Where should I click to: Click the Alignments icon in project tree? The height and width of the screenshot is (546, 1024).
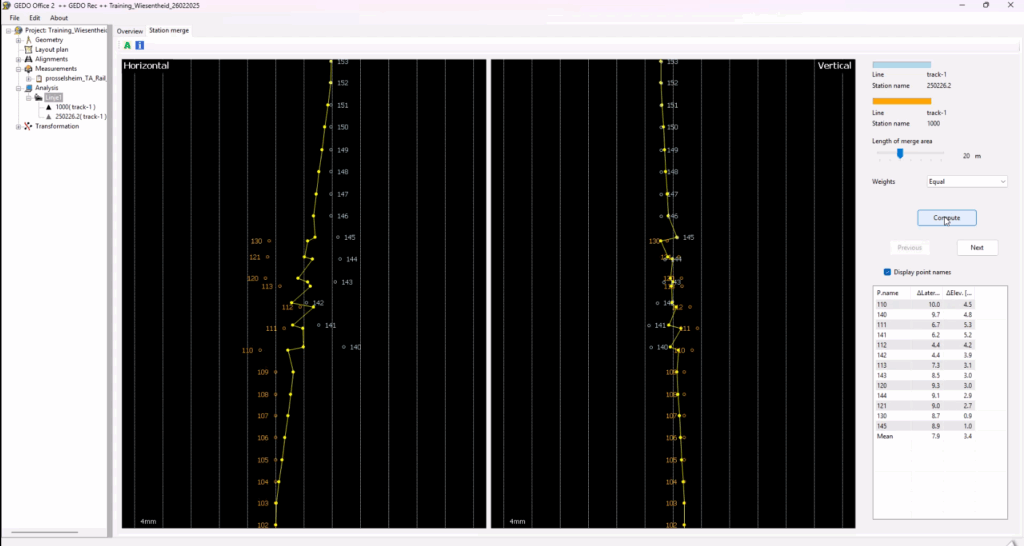pyautogui.click(x=28, y=59)
